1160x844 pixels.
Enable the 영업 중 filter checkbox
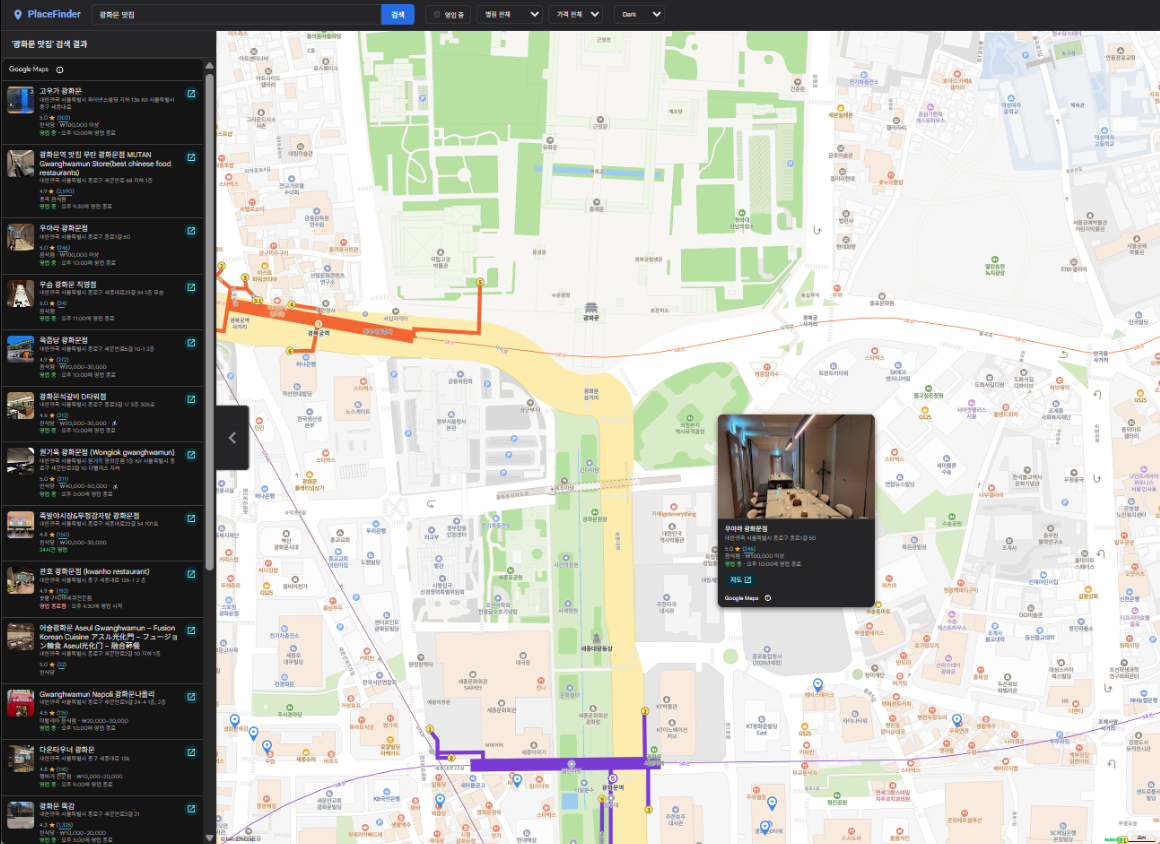pyautogui.click(x=435, y=14)
